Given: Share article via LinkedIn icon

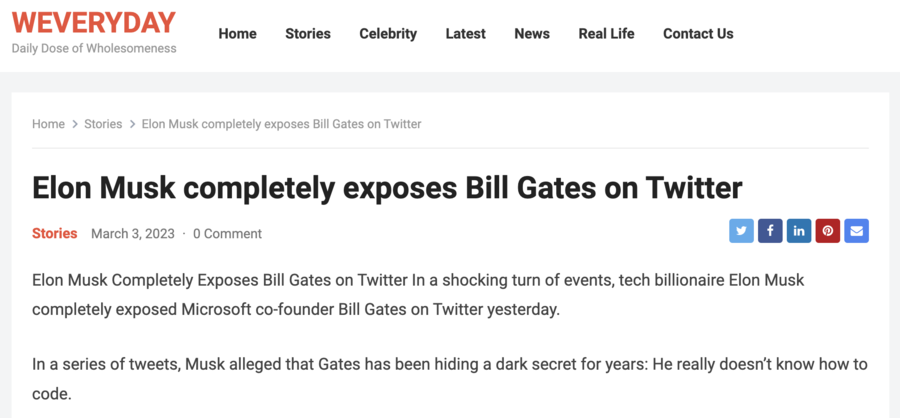Looking at the screenshot, I should 798,231.
